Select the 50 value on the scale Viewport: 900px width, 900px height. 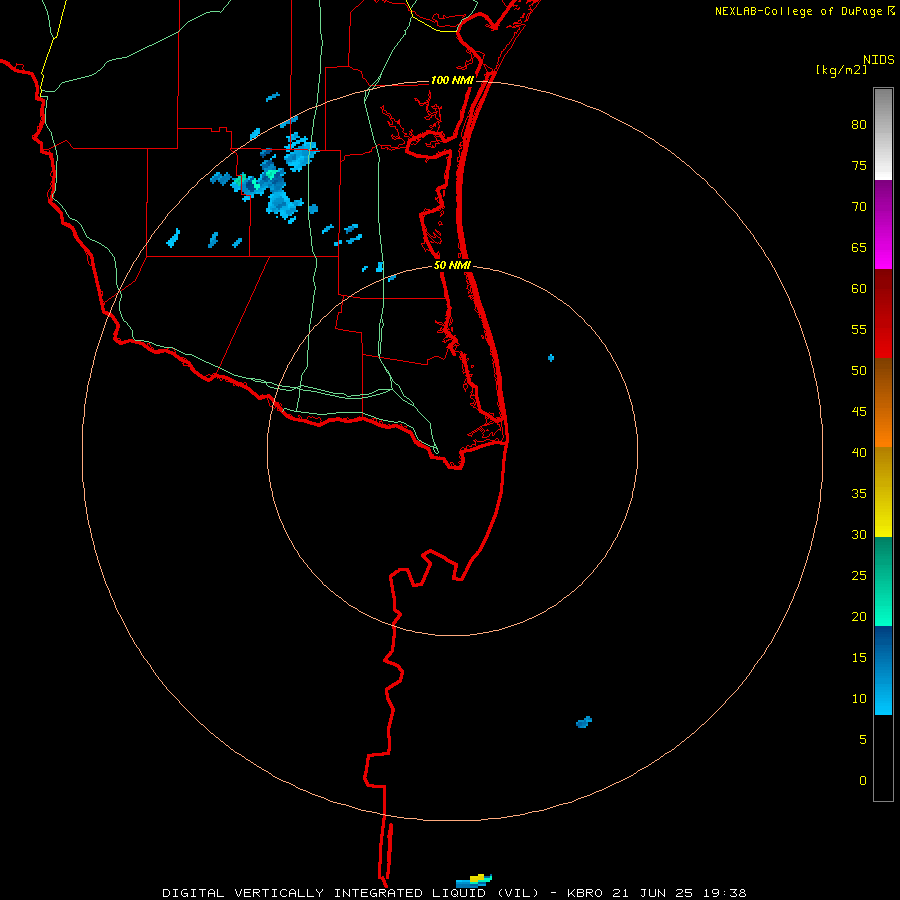pyautogui.click(x=859, y=370)
